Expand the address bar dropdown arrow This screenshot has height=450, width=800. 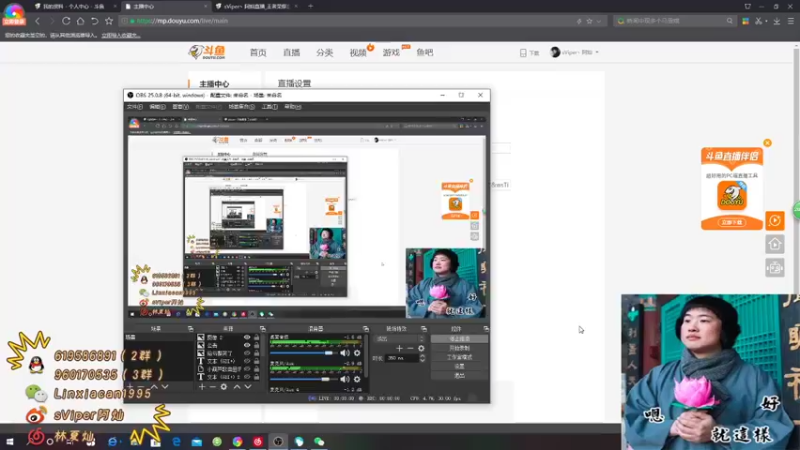(598, 21)
